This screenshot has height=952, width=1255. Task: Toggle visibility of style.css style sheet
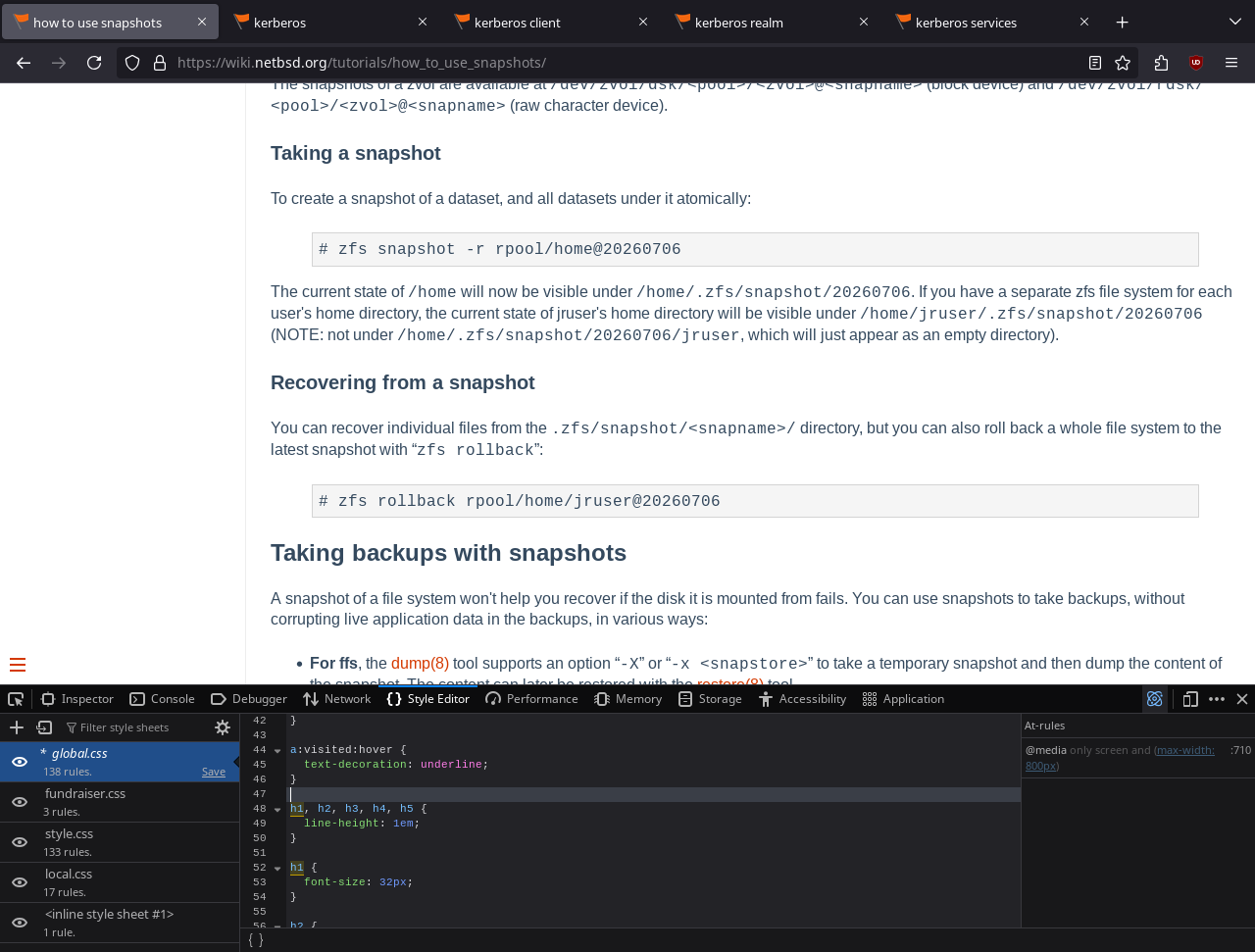tap(20, 842)
